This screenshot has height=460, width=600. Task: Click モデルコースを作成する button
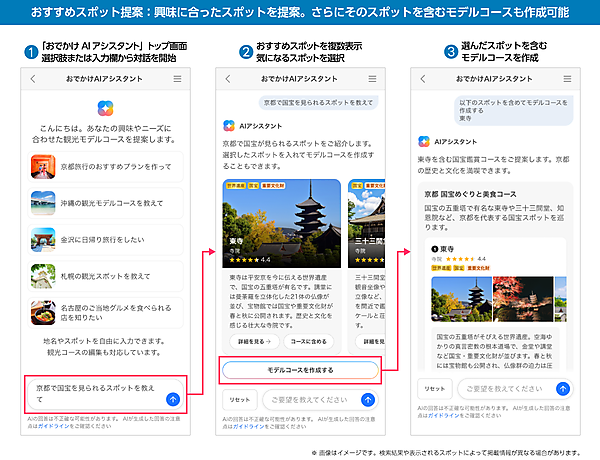tap(300, 369)
